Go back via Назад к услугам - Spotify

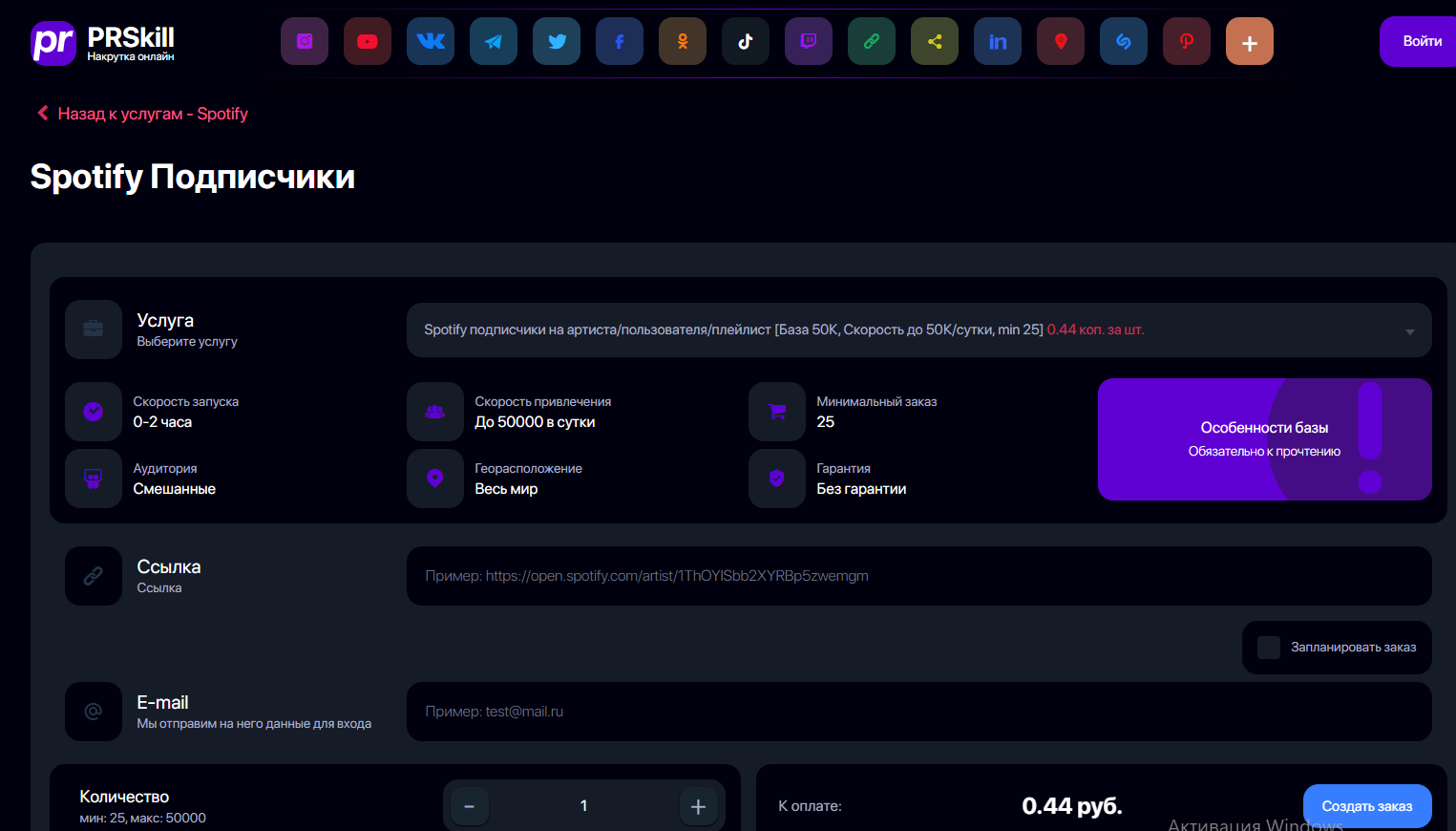click(142, 114)
